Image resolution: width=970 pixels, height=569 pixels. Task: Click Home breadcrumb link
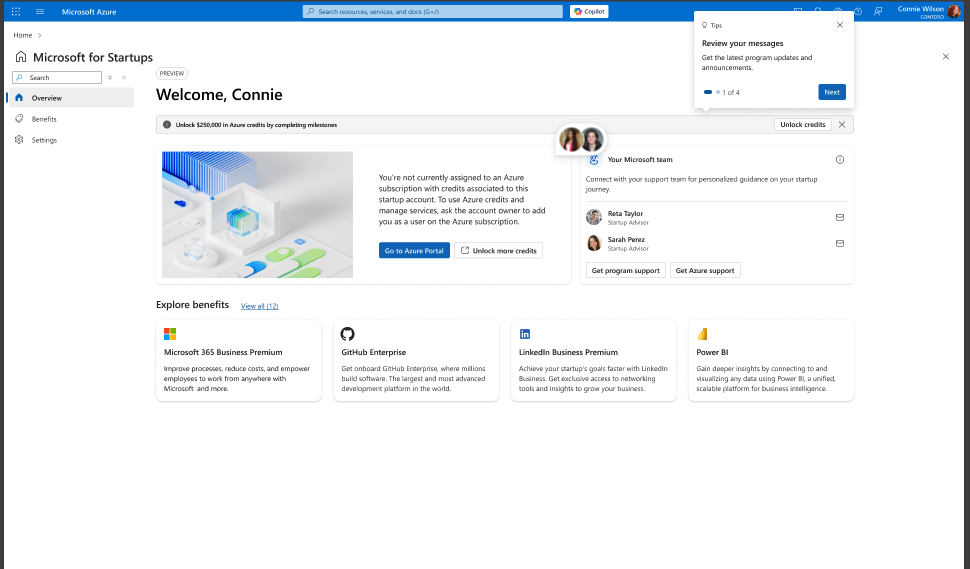[x=23, y=35]
